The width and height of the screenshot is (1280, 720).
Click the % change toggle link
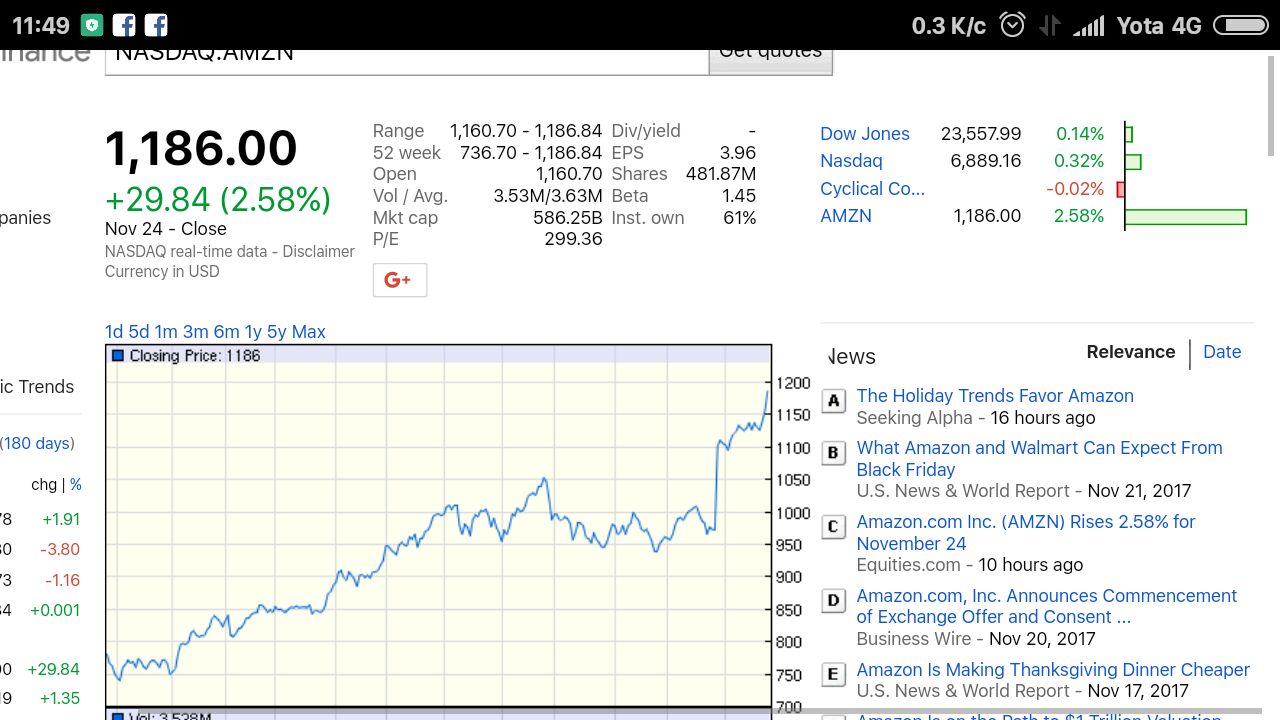(x=76, y=485)
